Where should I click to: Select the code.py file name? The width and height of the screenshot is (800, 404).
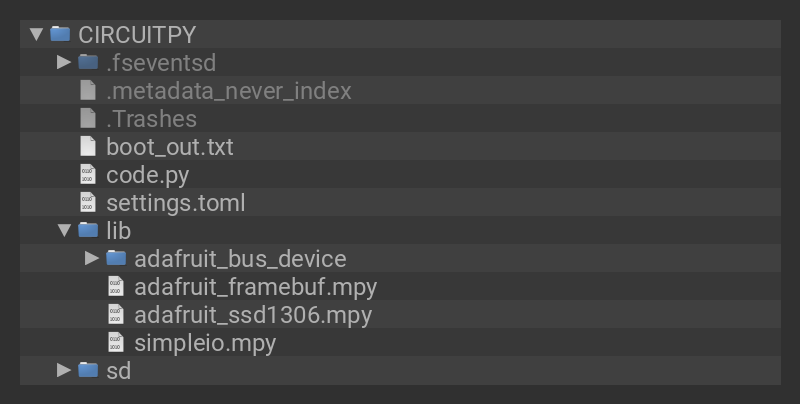(x=147, y=175)
